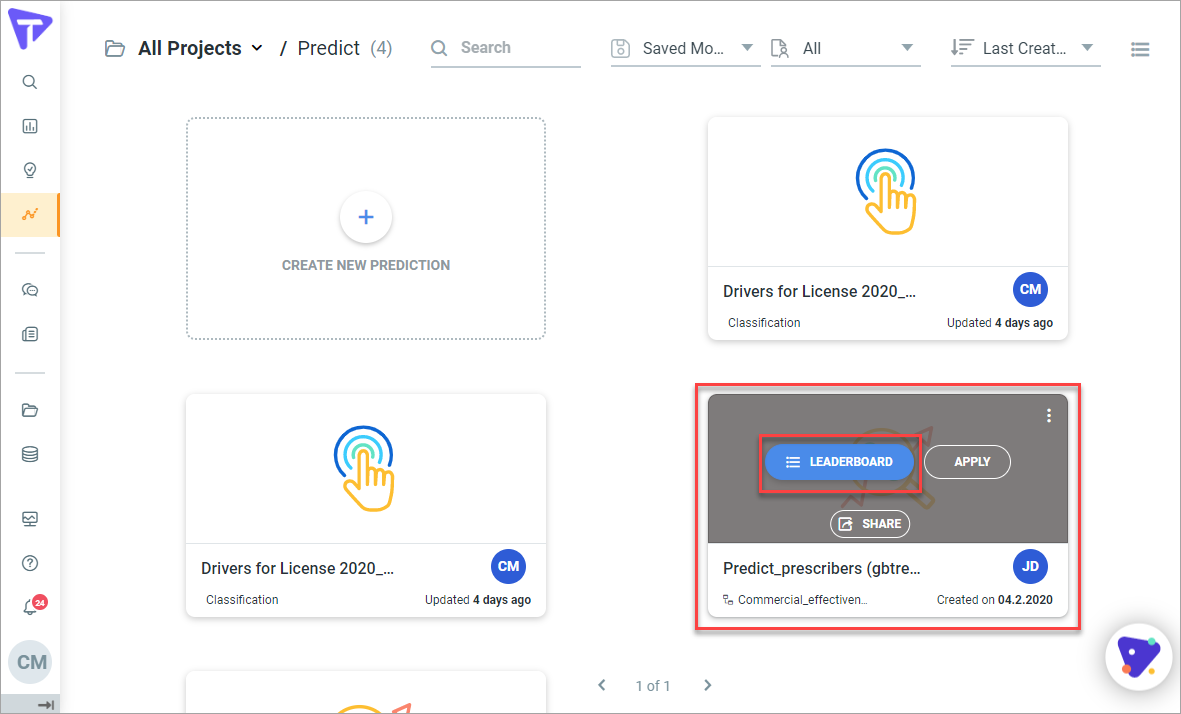Switch to list view icon

(x=1140, y=50)
